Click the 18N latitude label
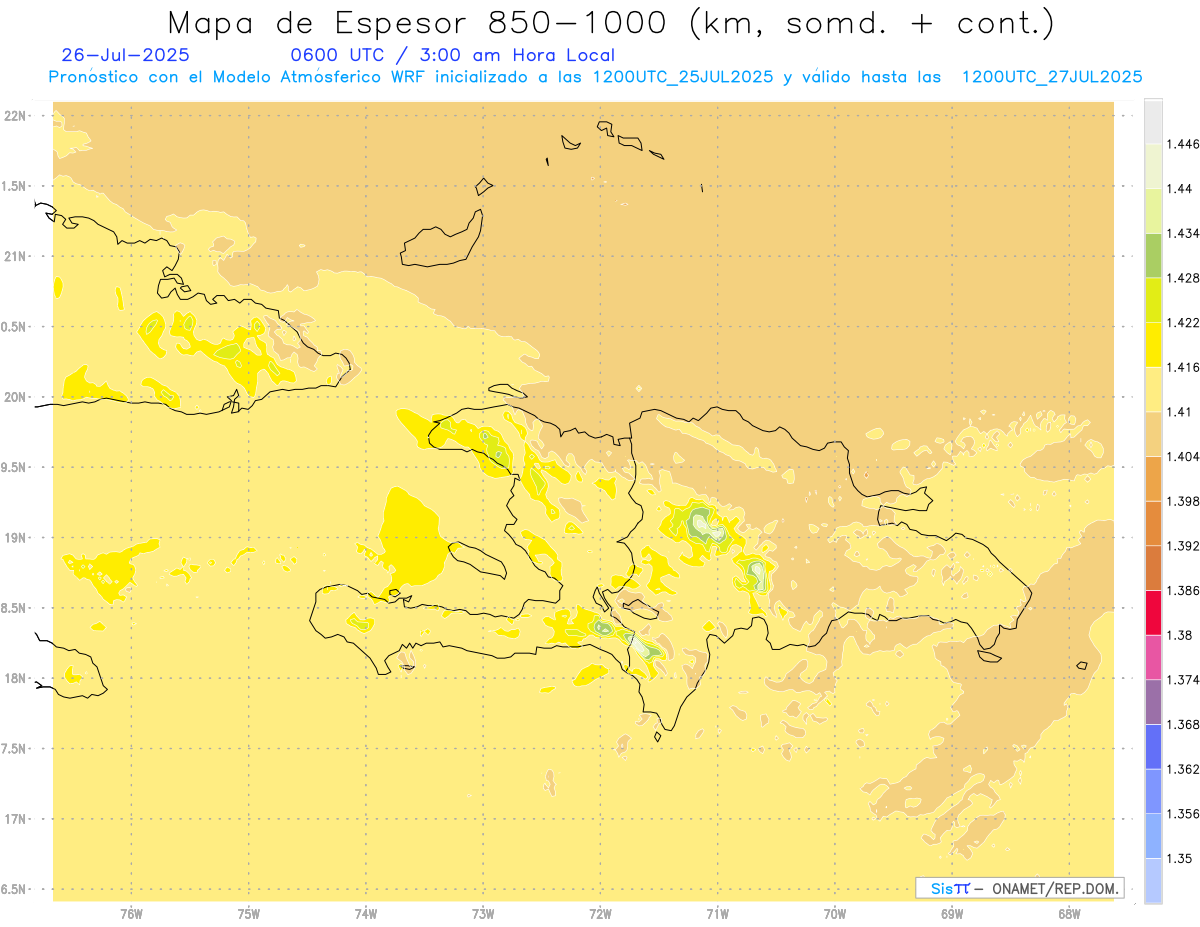Image resolution: width=1200 pixels, height=927 pixels. tap(17, 678)
